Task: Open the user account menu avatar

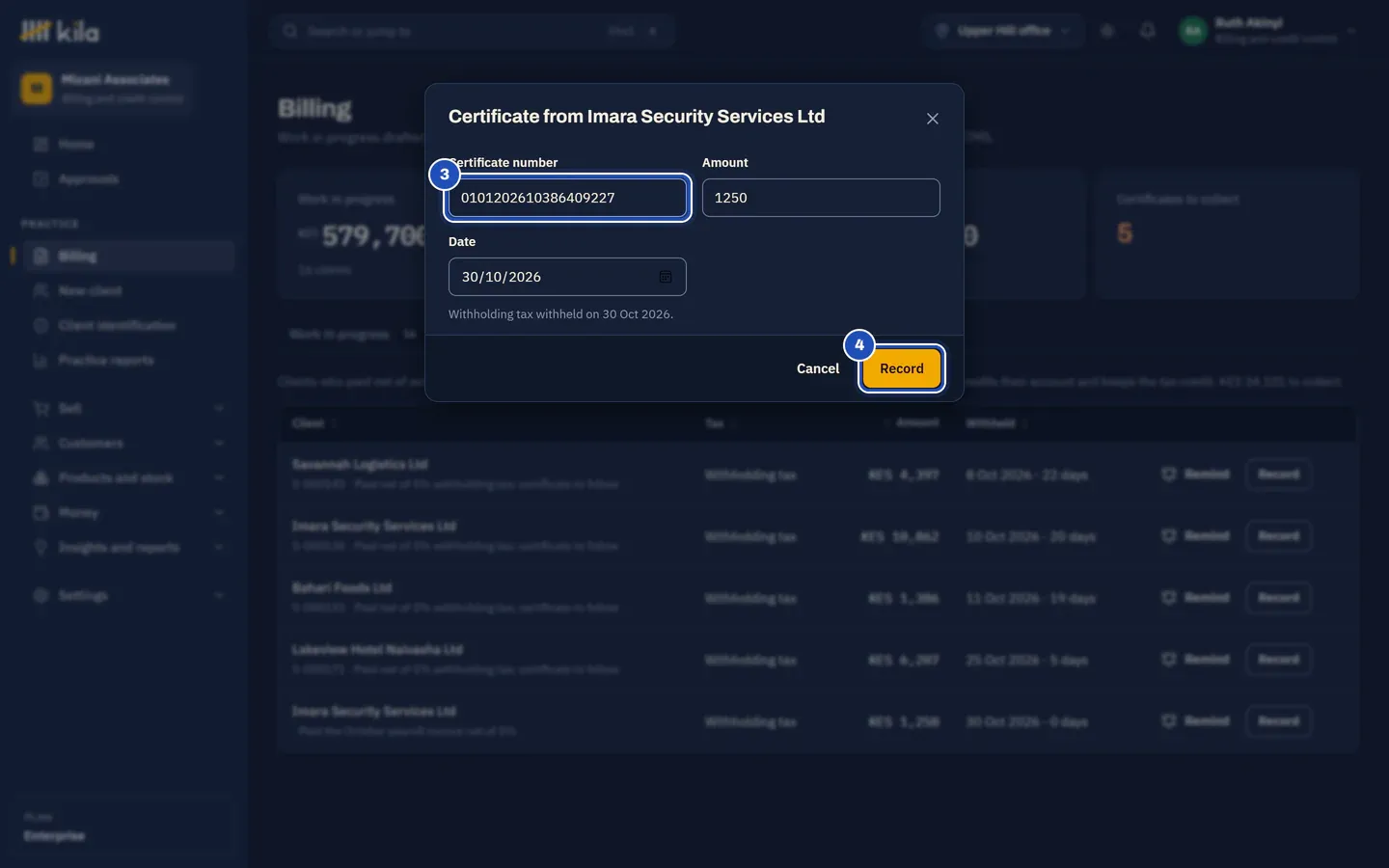Action: pos(1193,31)
